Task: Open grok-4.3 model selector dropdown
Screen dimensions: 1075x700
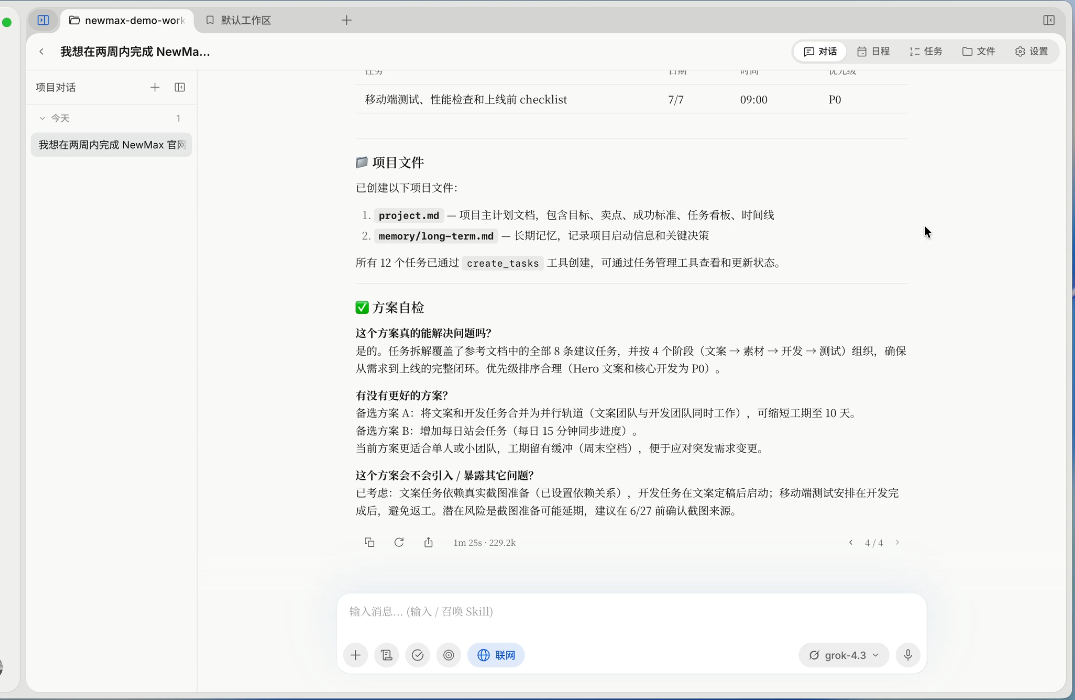Action: click(x=844, y=655)
